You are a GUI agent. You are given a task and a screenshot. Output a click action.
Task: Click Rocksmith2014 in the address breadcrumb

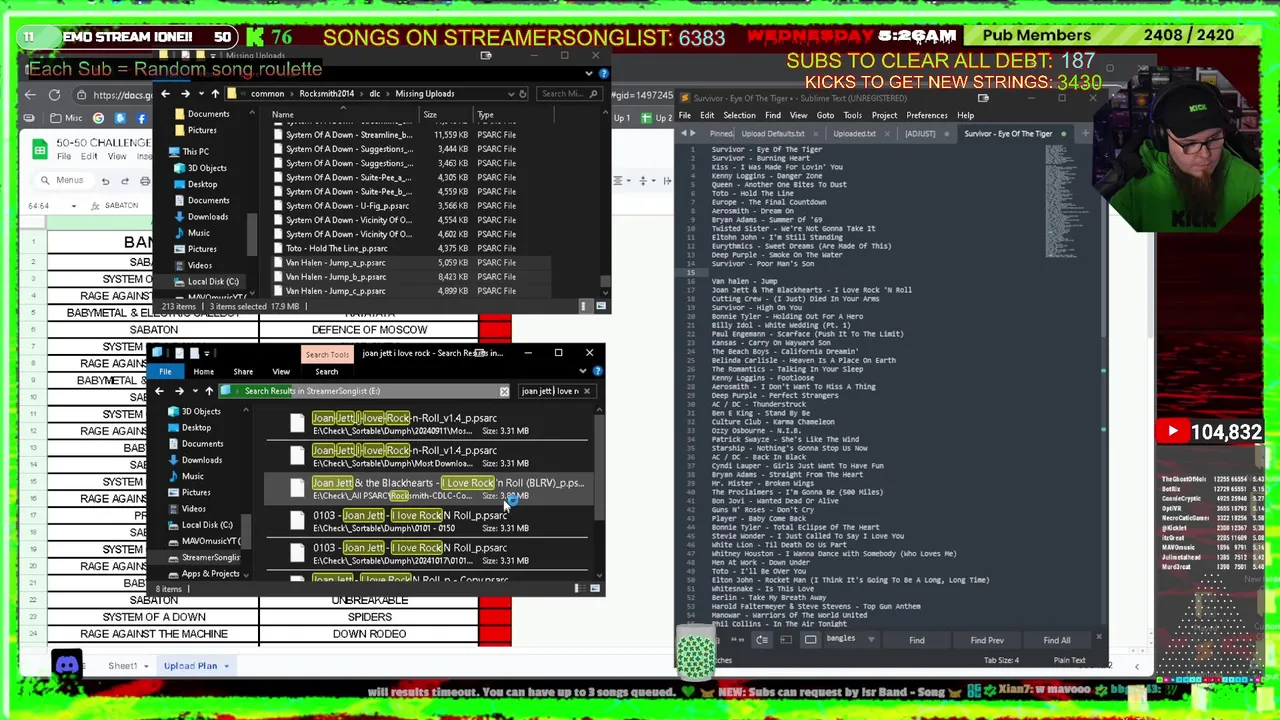click(x=326, y=94)
